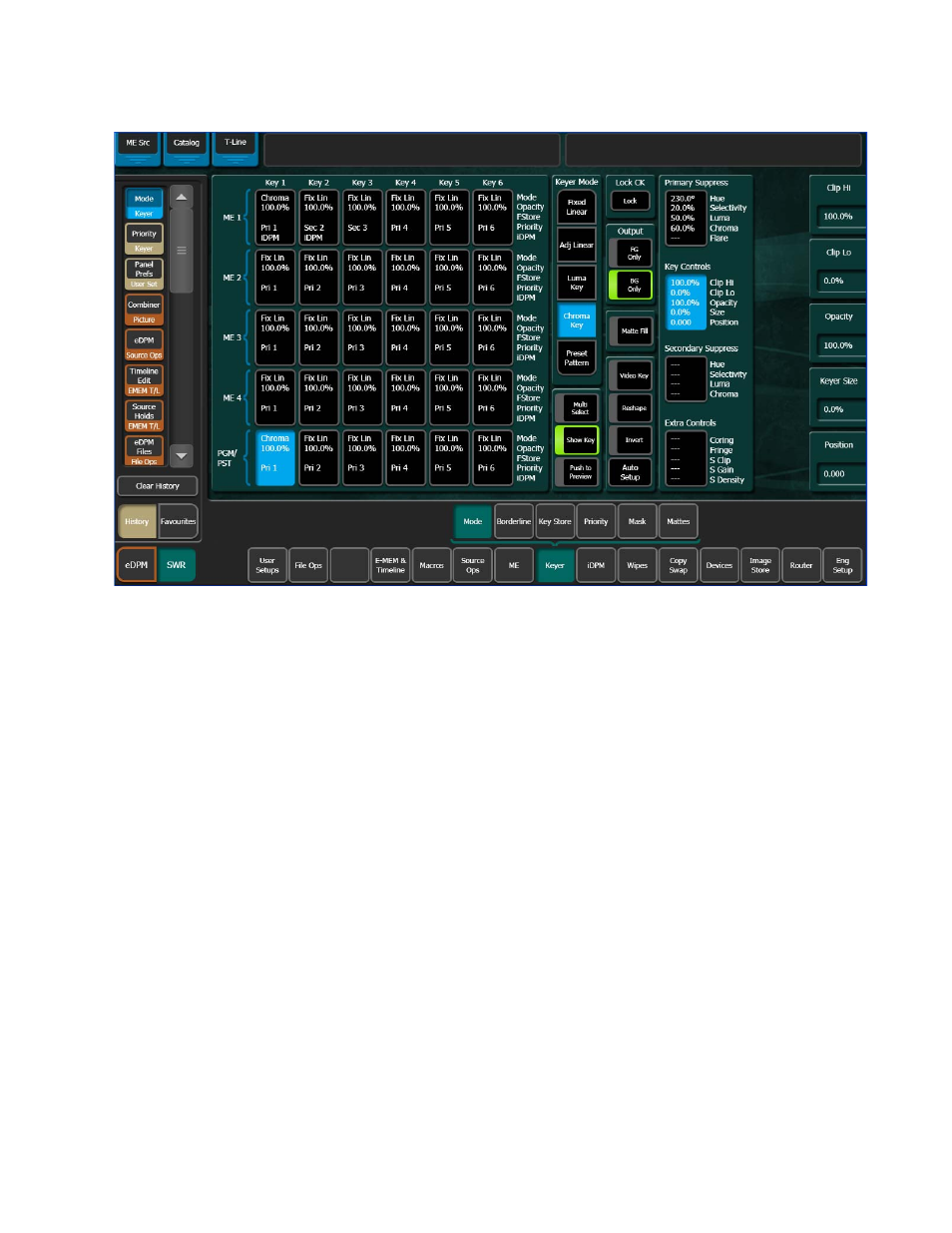
Task: Select the ME 1 Key 1 Chroma cell
Action: (x=275, y=218)
